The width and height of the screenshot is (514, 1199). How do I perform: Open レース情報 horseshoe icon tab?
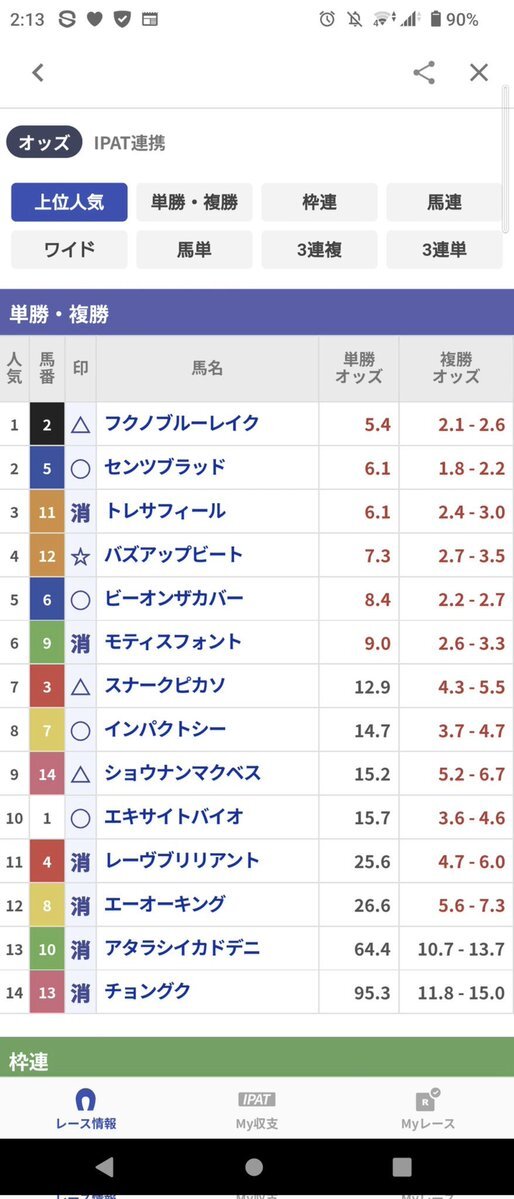[x=86, y=1110]
